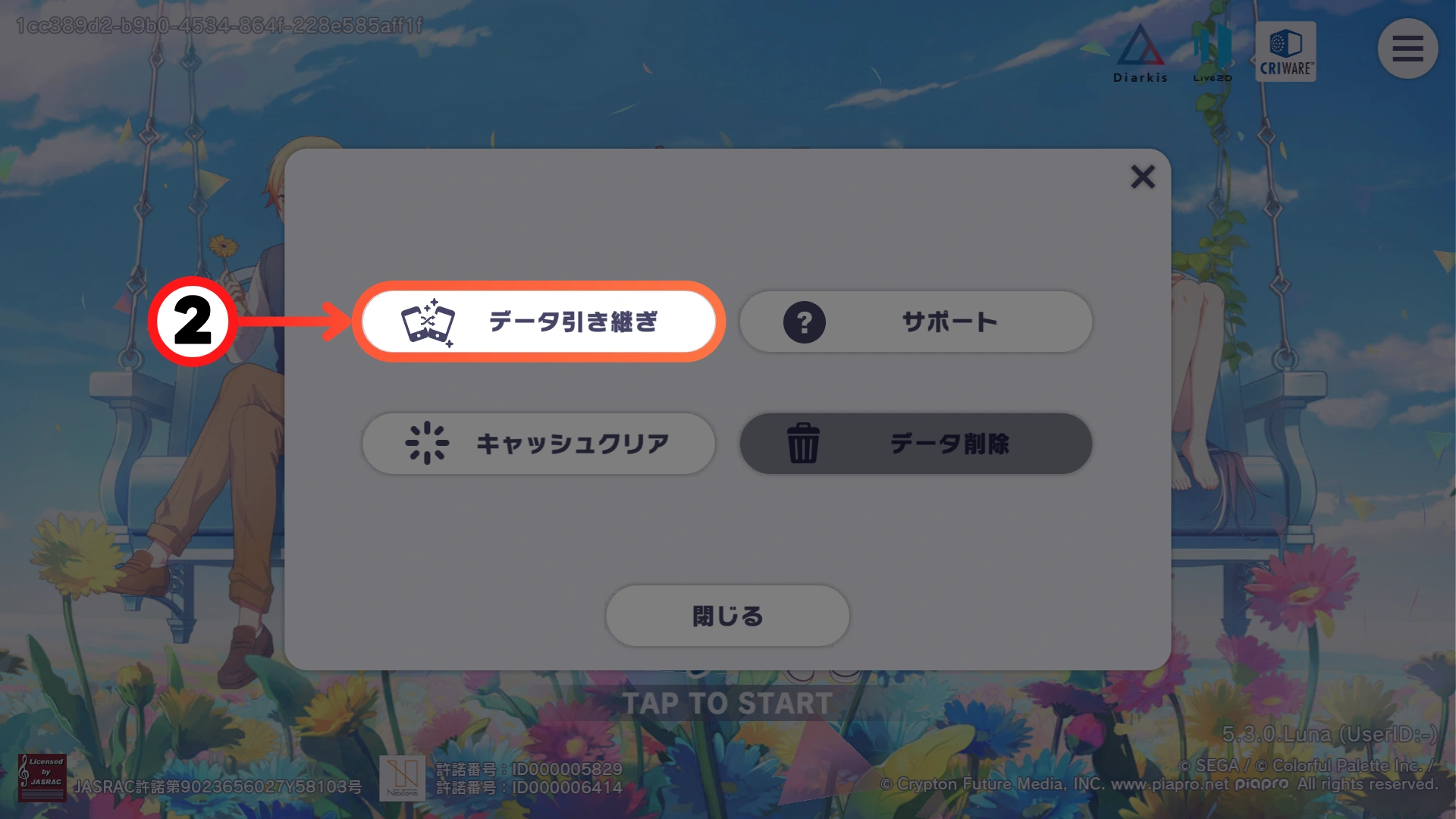Click the trash can icon
Viewport: 1456px width, 819px height.
(803, 443)
